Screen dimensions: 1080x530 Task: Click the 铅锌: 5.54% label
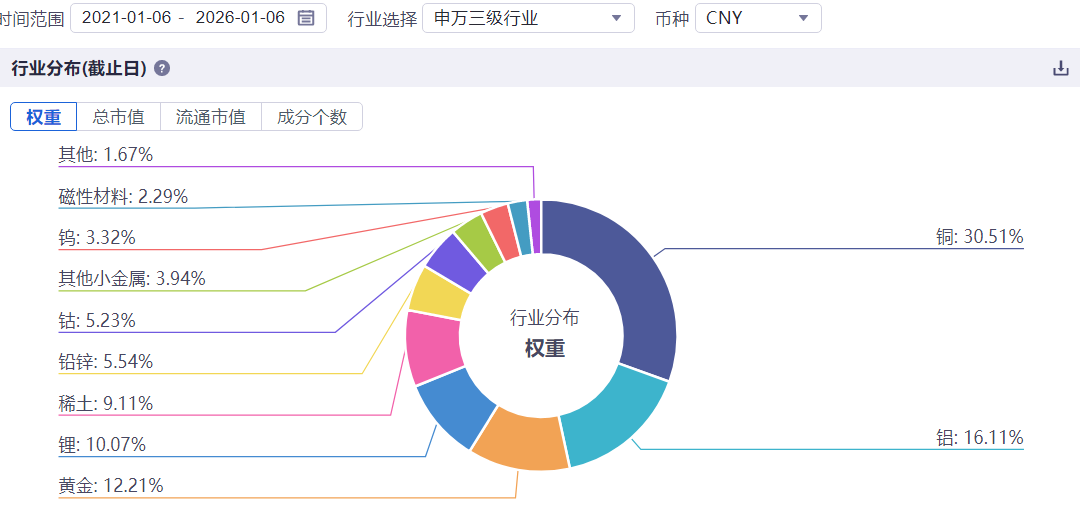point(105,361)
